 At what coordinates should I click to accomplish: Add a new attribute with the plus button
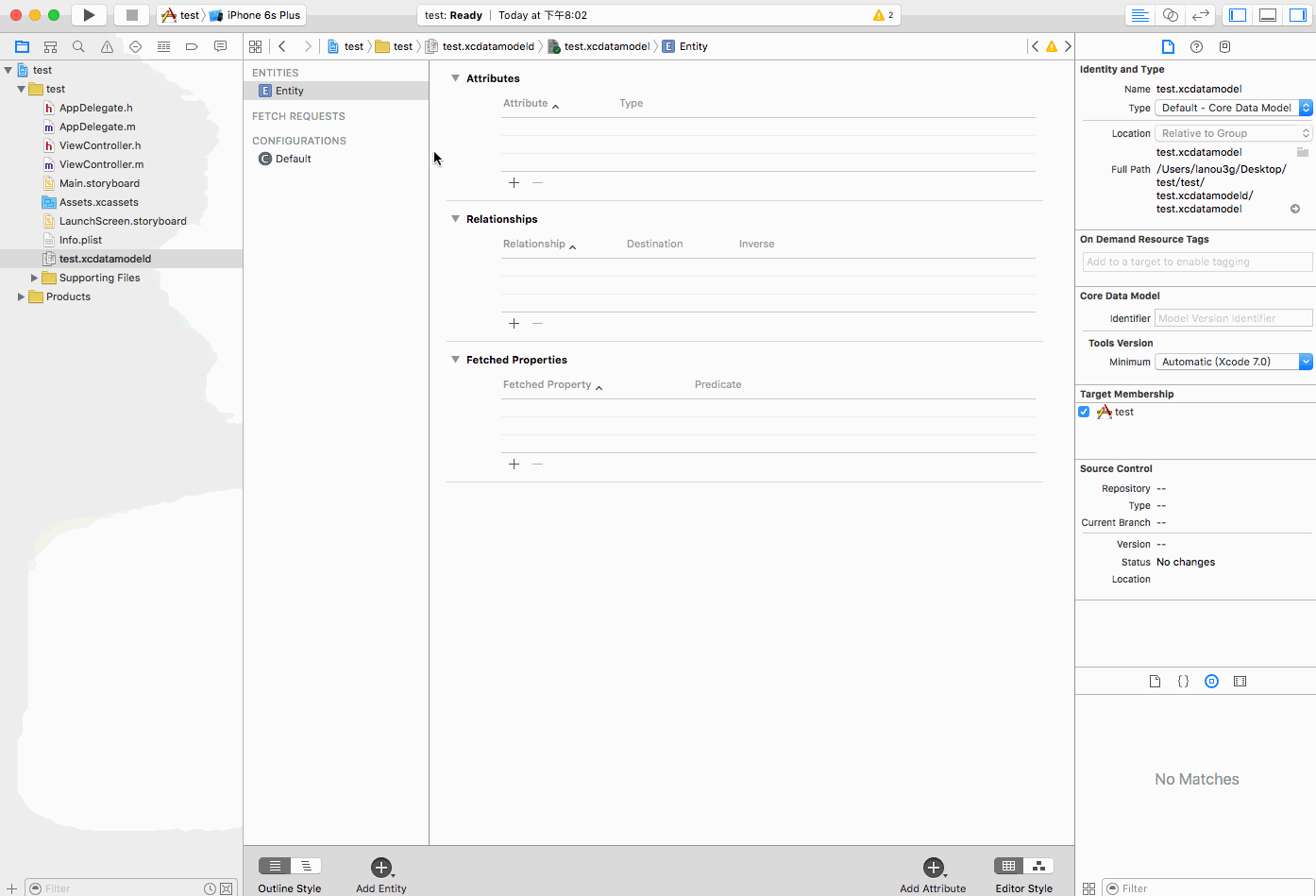point(514,183)
